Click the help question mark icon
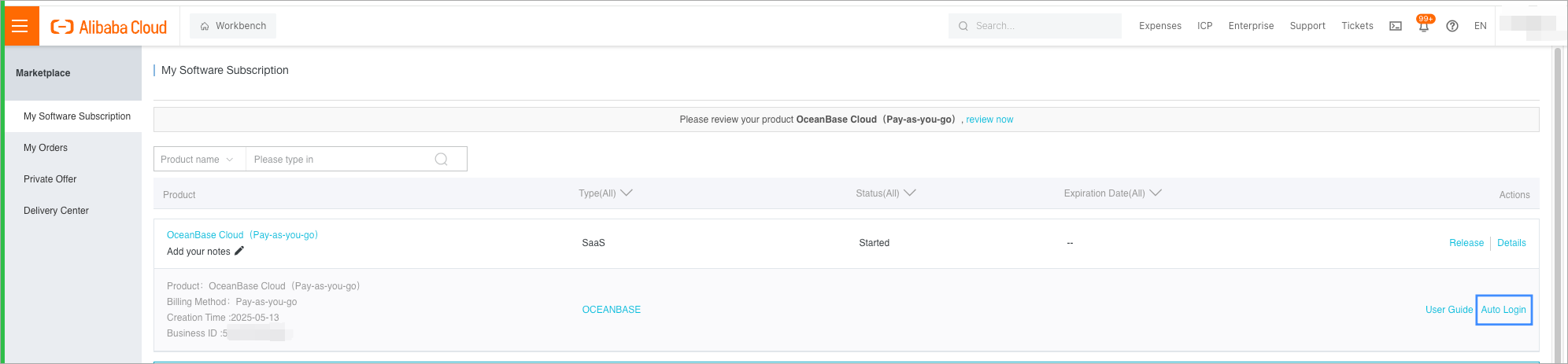Viewport: 1568px width, 364px height. (1452, 26)
